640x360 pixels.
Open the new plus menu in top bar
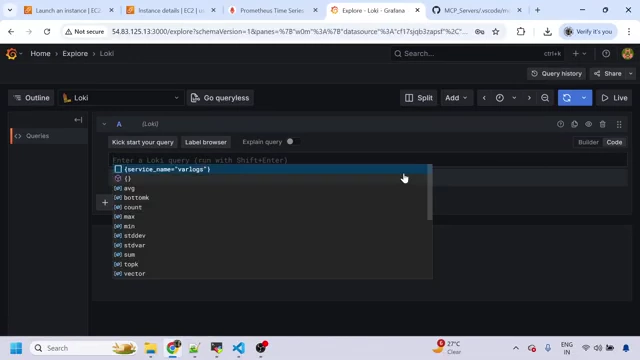[579, 53]
